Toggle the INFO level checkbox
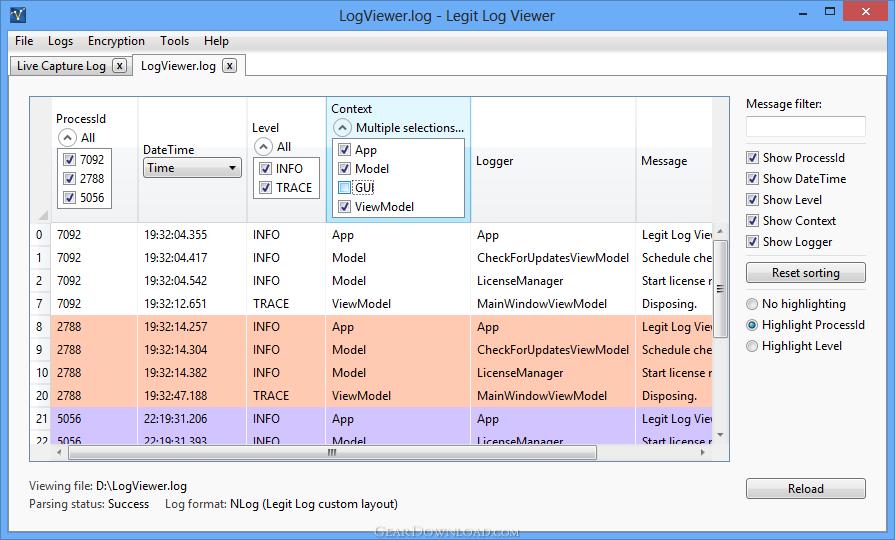Image resolution: width=895 pixels, height=540 pixels. (x=265, y=168)
